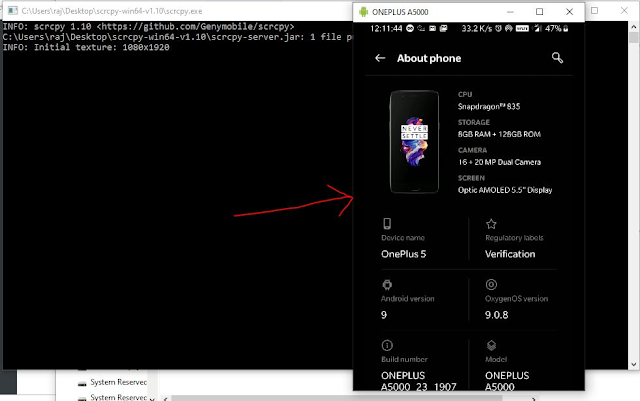Click the console scrollbar down arrow
Viewport: 640px width, 401px height.
[x=633, y=364]
